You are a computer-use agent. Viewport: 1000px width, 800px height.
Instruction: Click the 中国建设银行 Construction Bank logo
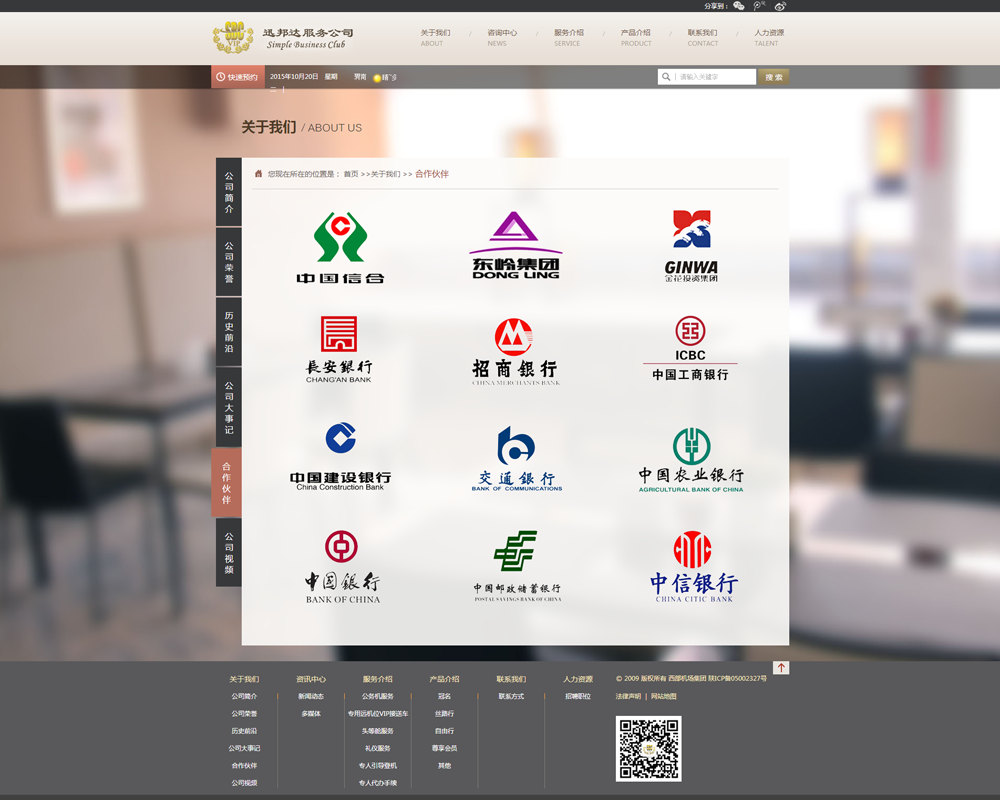[x=341, y=457]
